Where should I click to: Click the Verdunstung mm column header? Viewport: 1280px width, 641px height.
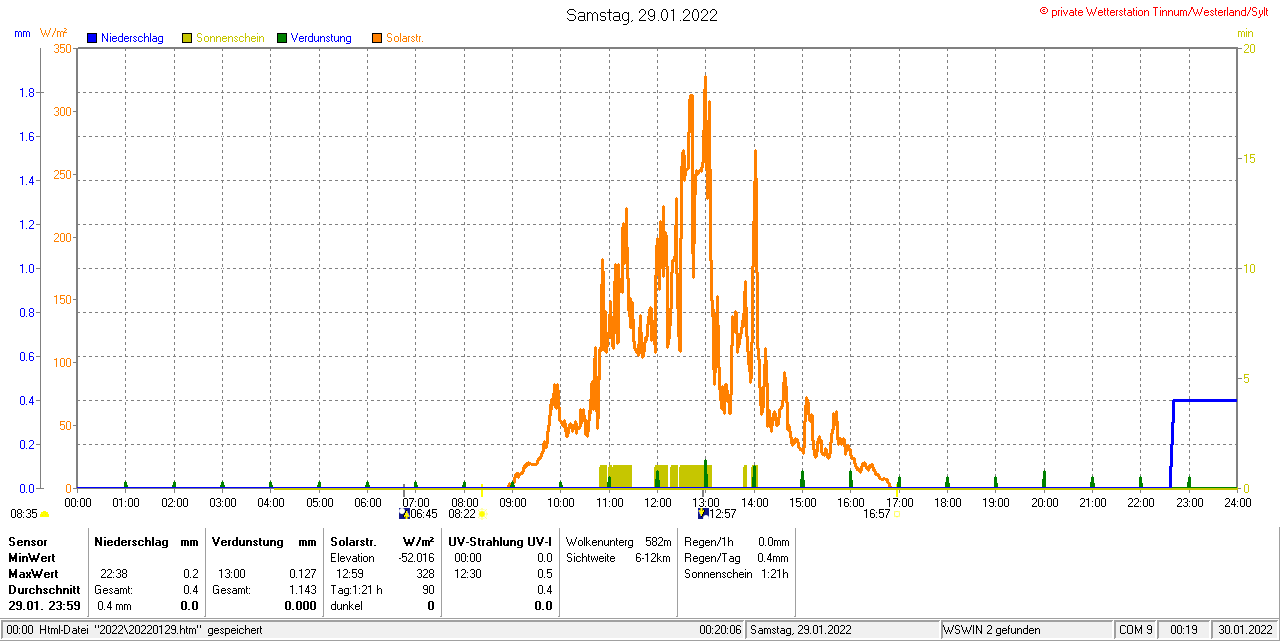pyautogui.click(x=264, y=541)
